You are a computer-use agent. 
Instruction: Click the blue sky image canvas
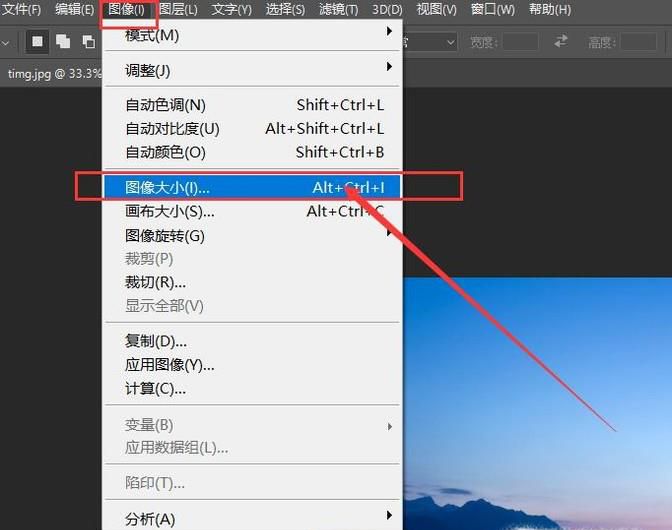tap(537, 403)
